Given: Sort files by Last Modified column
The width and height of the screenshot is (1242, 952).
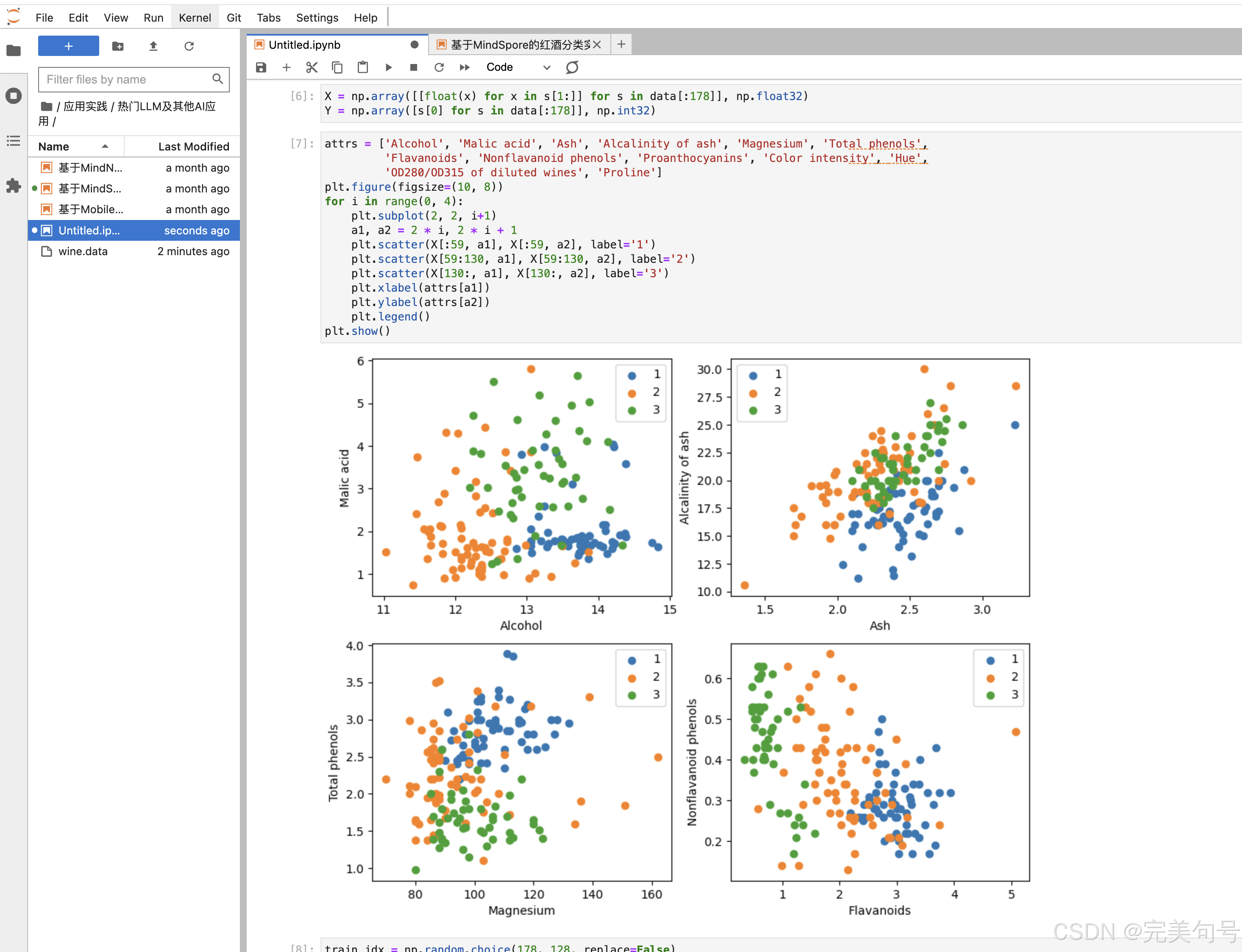Looking at the screenshot, I should click(193, 146).
